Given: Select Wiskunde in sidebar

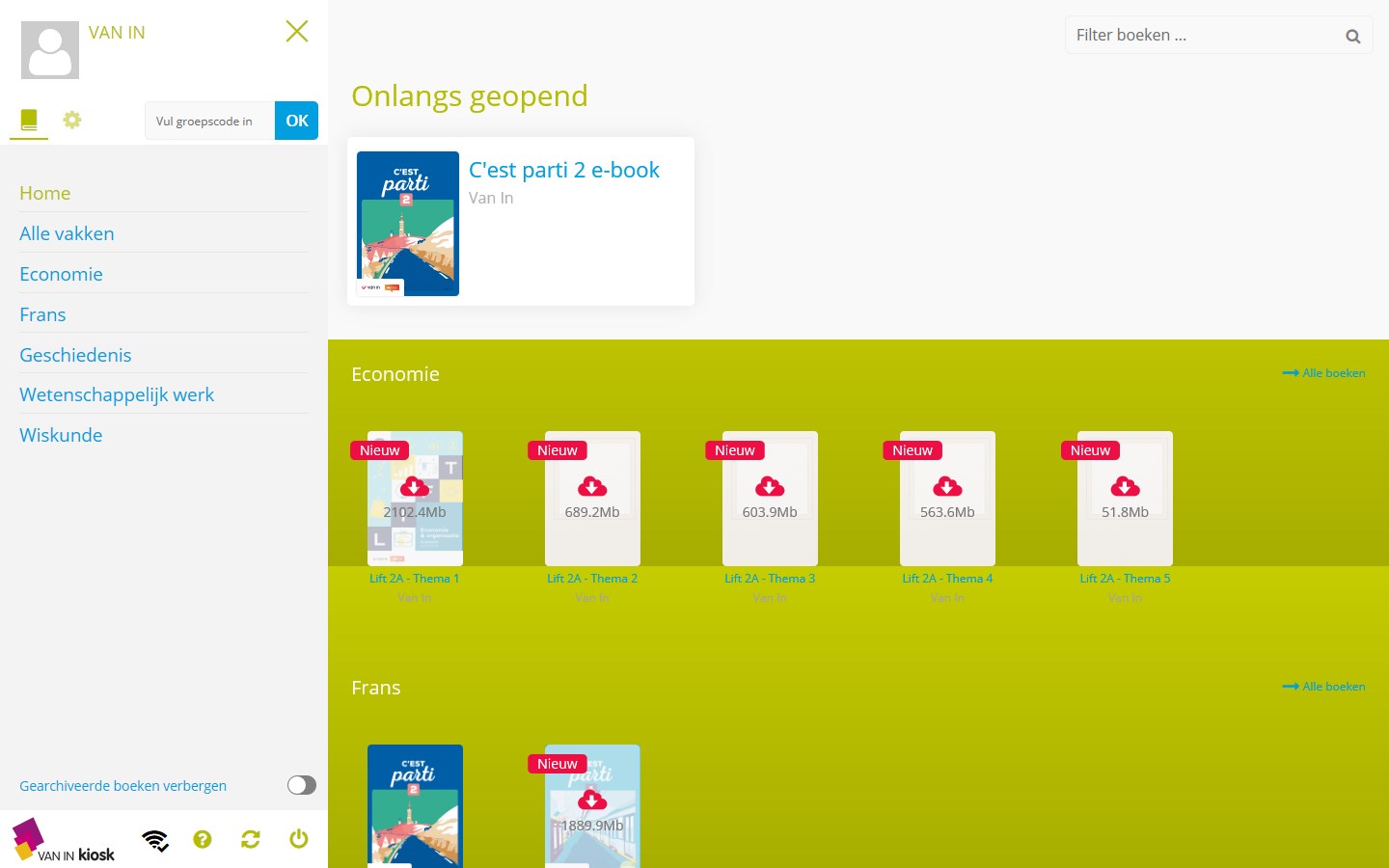Looking at the screenshot, I should pos(61,435).
